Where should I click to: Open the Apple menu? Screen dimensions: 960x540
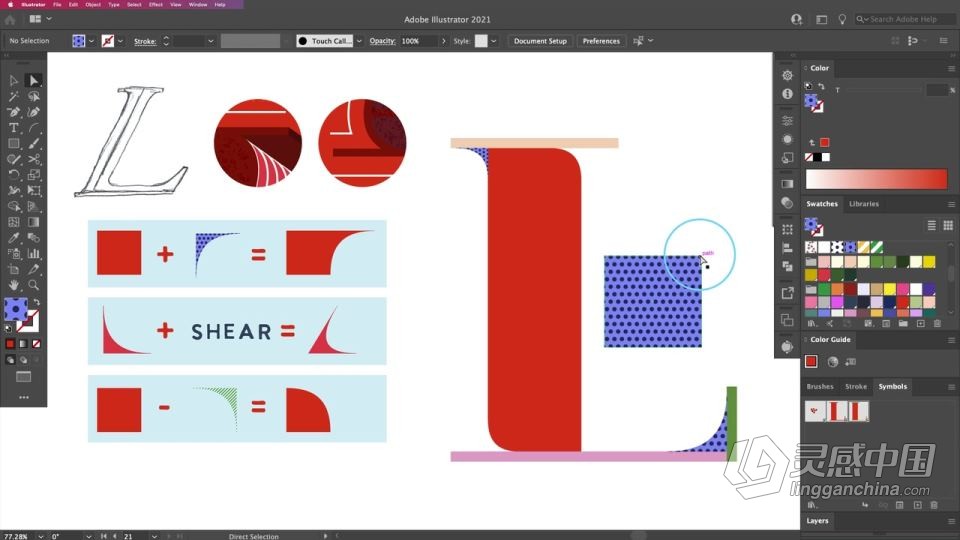pyautogui.click(x=10, y=4)
